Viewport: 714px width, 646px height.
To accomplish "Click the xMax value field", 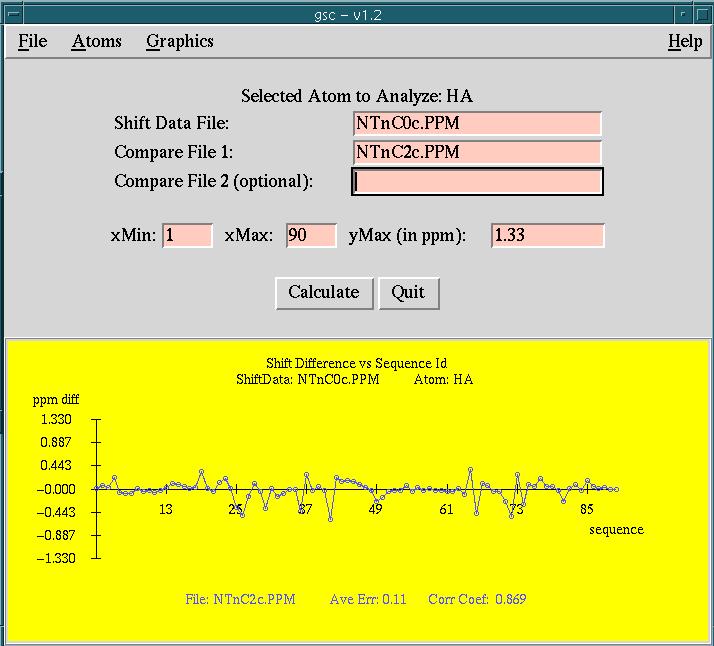I will (x=311, y=236).
